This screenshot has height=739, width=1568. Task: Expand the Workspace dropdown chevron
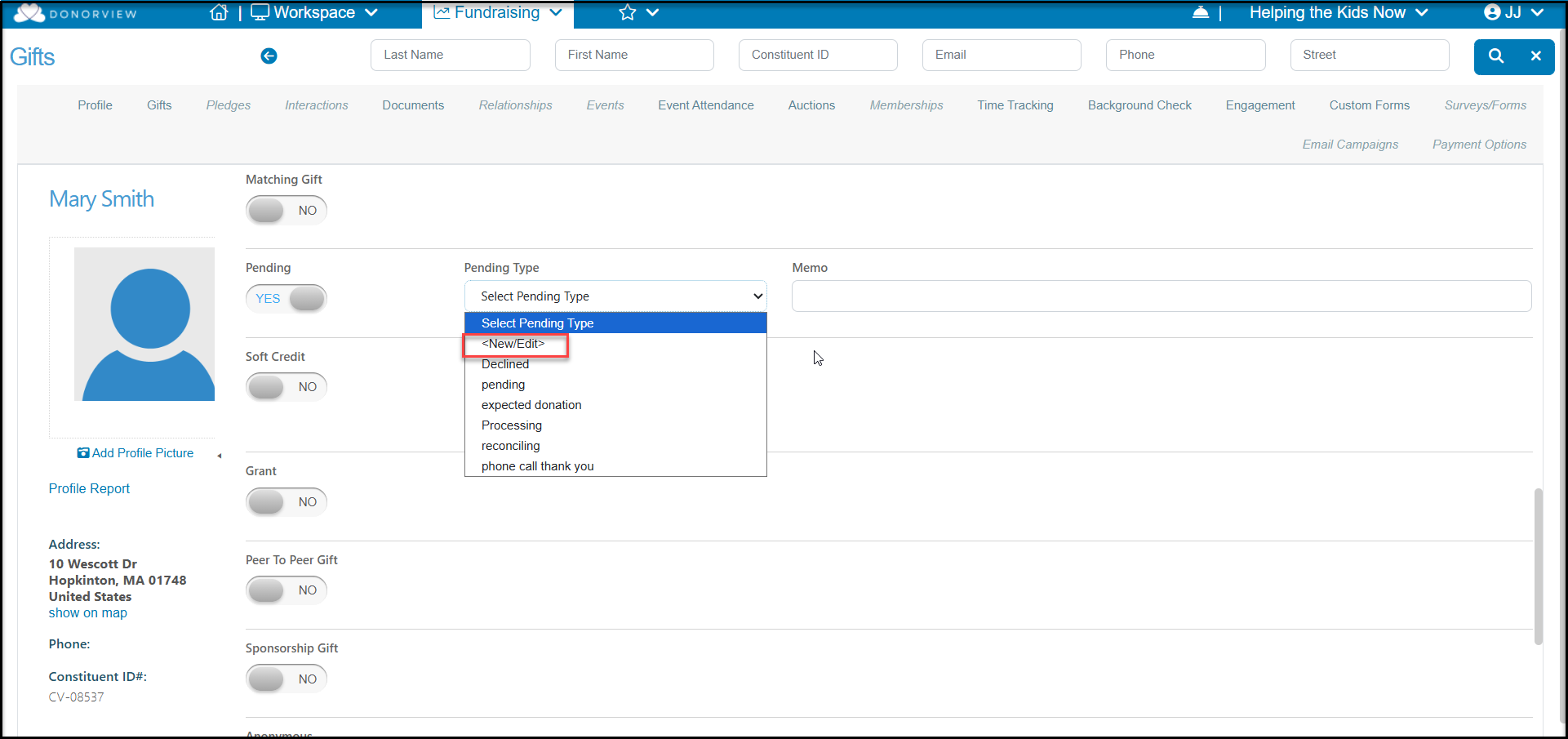tap(371, 13)
